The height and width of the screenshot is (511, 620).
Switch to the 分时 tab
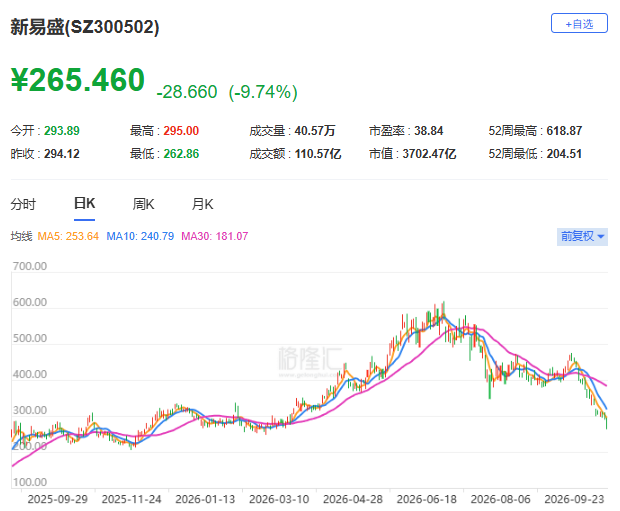point(23,204)
